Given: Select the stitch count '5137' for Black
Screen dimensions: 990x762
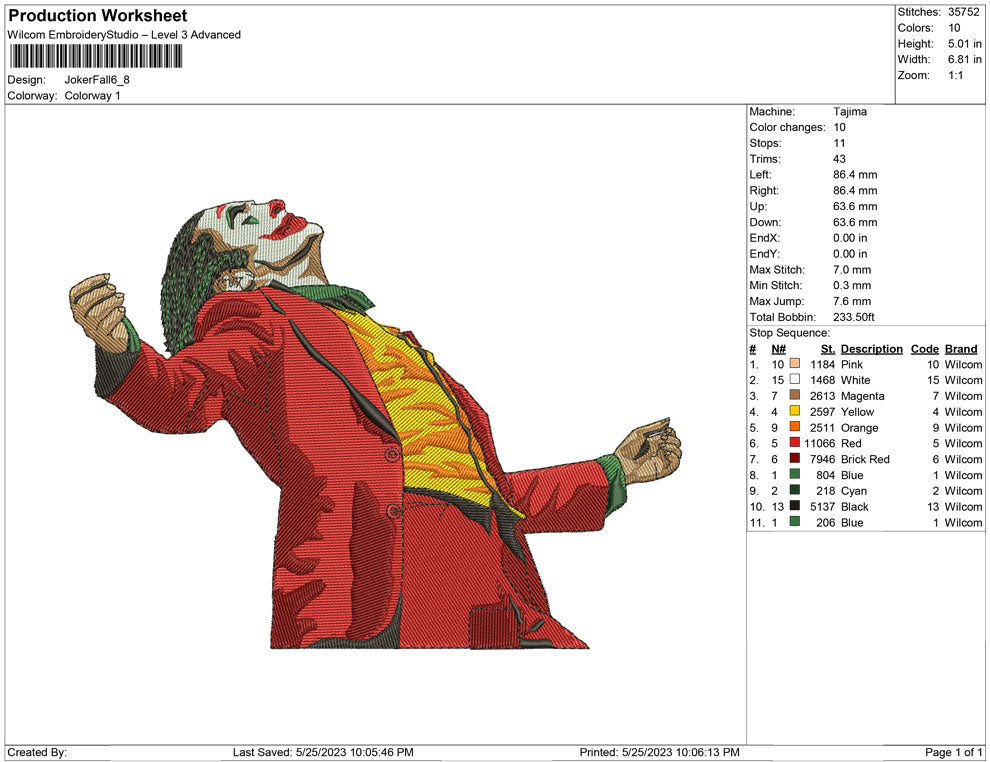Looking at the screenshot, I should pos(823,506).
